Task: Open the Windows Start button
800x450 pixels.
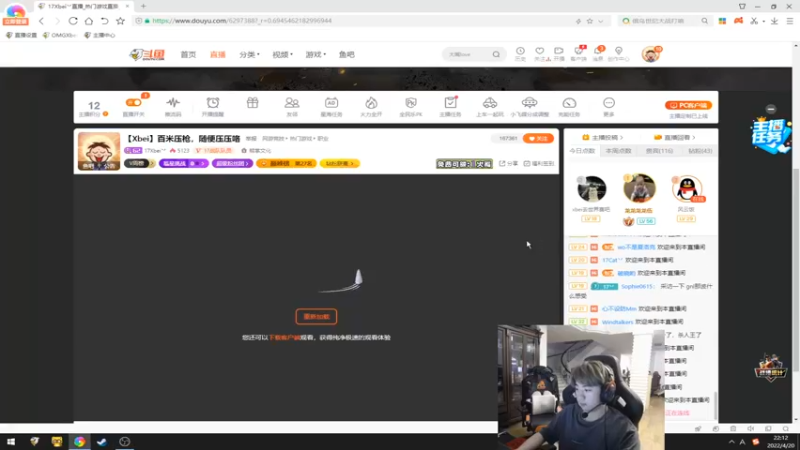Action: pos(11,442)
